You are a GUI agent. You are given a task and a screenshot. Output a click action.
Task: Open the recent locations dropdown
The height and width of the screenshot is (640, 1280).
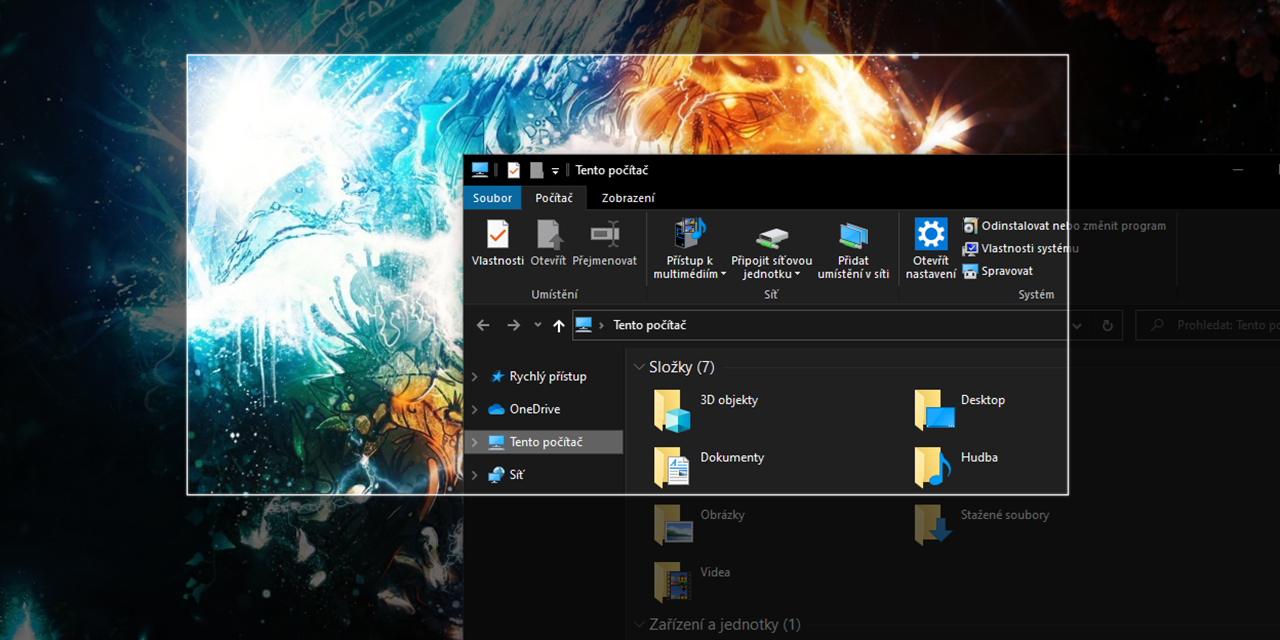[x=537, y=325]
